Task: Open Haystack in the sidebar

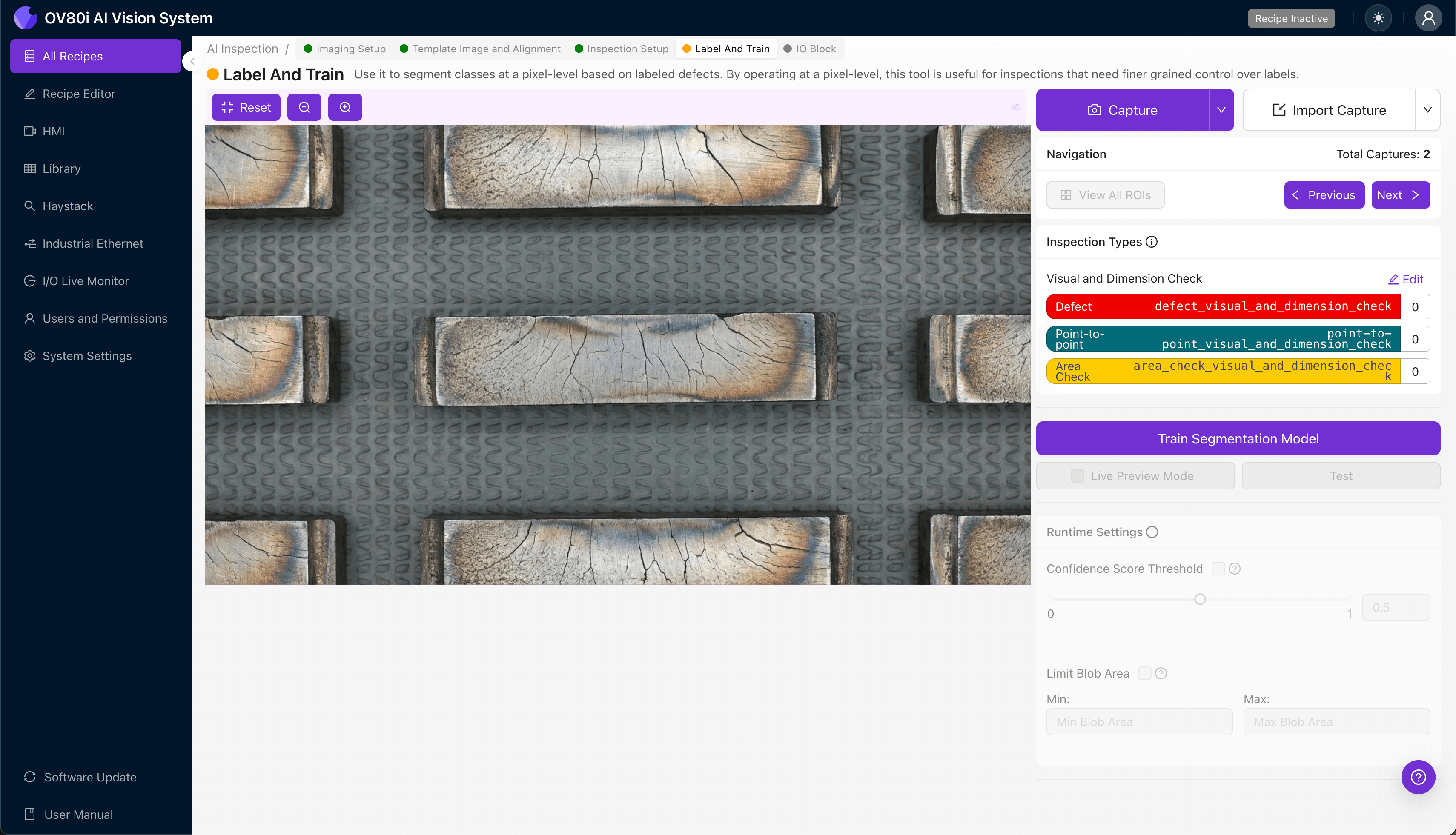Action: [67, 206]
